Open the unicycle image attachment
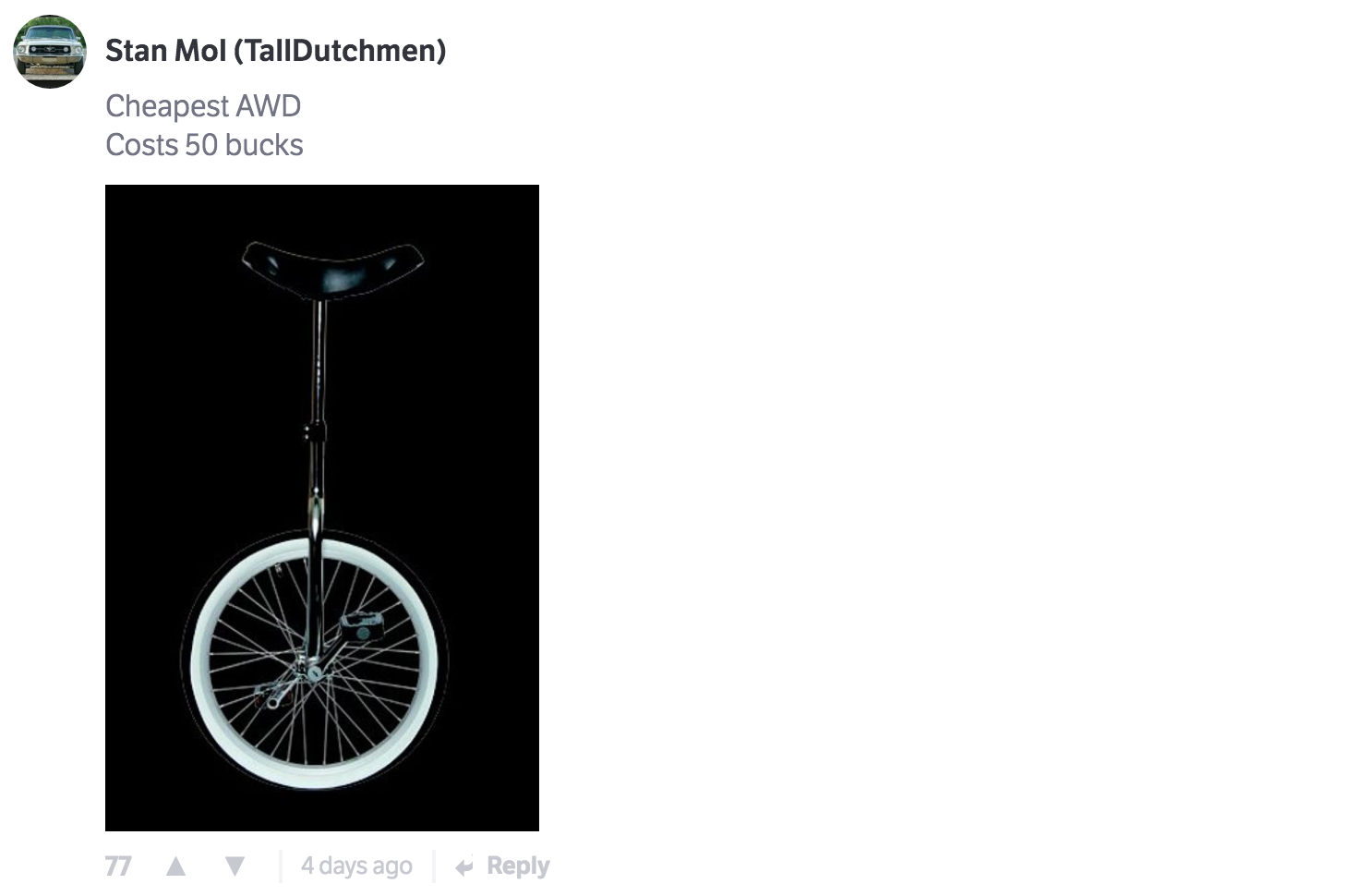The width and height of the screenshot is (1372, 896). tap(322, 508)
